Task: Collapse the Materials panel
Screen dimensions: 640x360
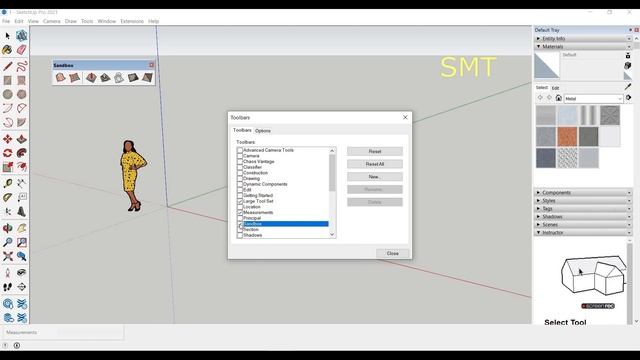Action: click(583, 47)
